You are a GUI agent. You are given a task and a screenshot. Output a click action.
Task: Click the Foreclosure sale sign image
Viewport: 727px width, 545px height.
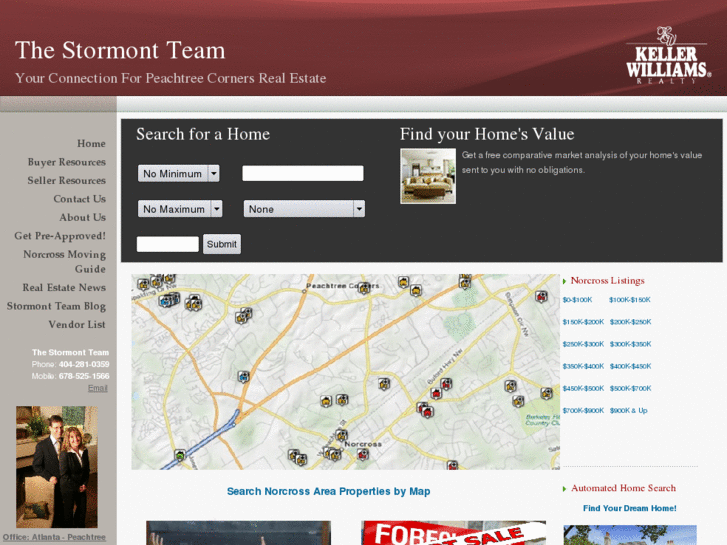[x=453, y=532]
